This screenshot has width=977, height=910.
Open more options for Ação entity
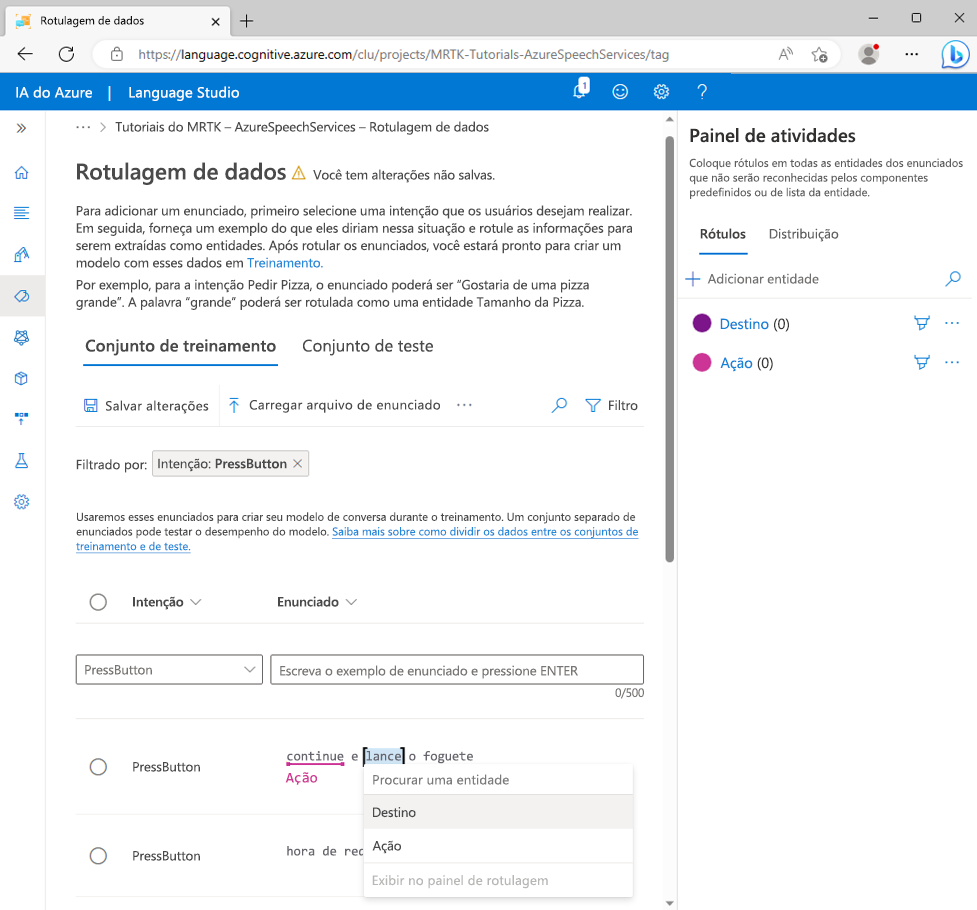click(952, 362)
